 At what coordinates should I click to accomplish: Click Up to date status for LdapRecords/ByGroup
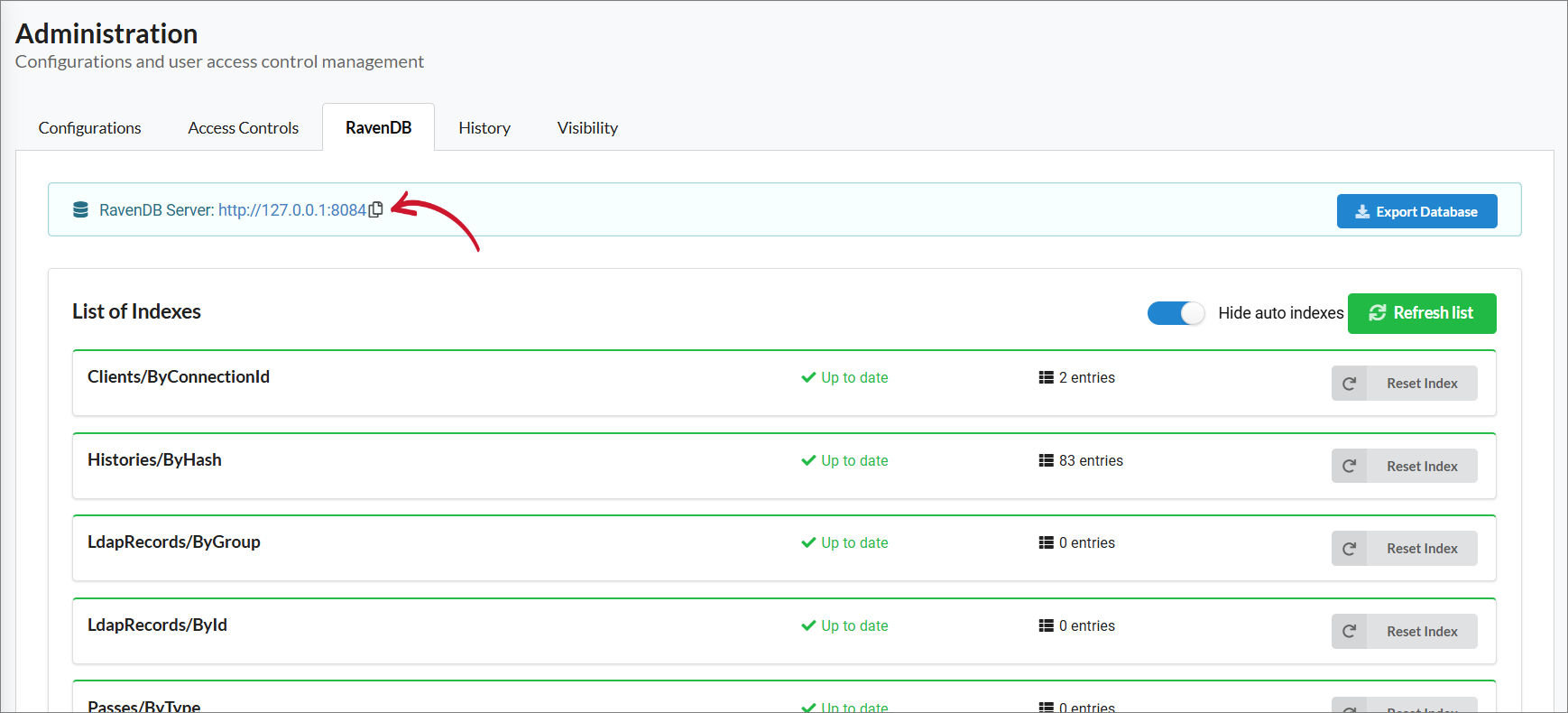[854, 542]
